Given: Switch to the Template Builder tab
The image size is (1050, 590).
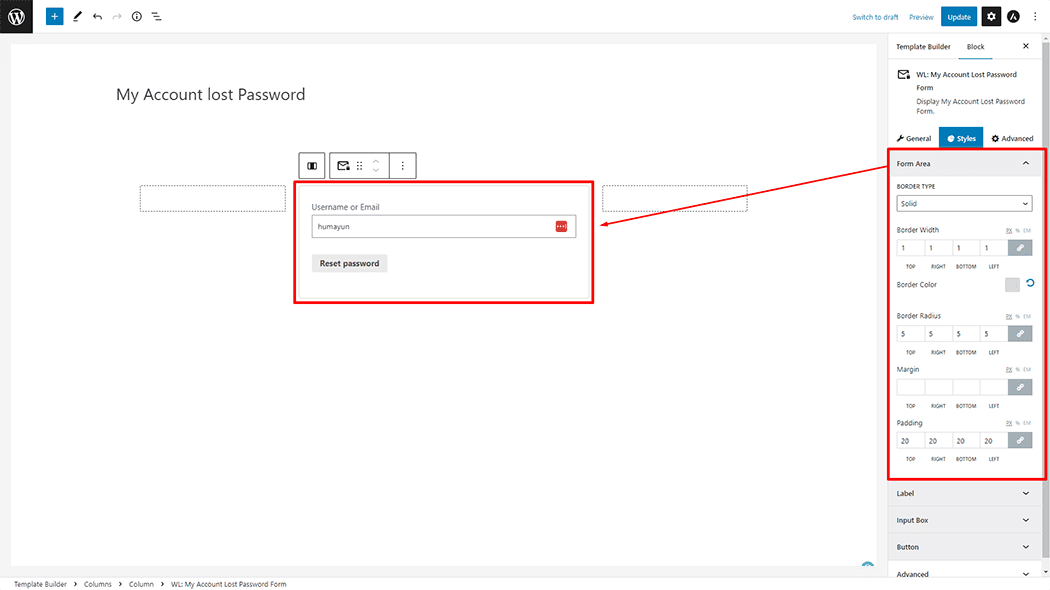Looking at the screenshot, I should (923, 47).
